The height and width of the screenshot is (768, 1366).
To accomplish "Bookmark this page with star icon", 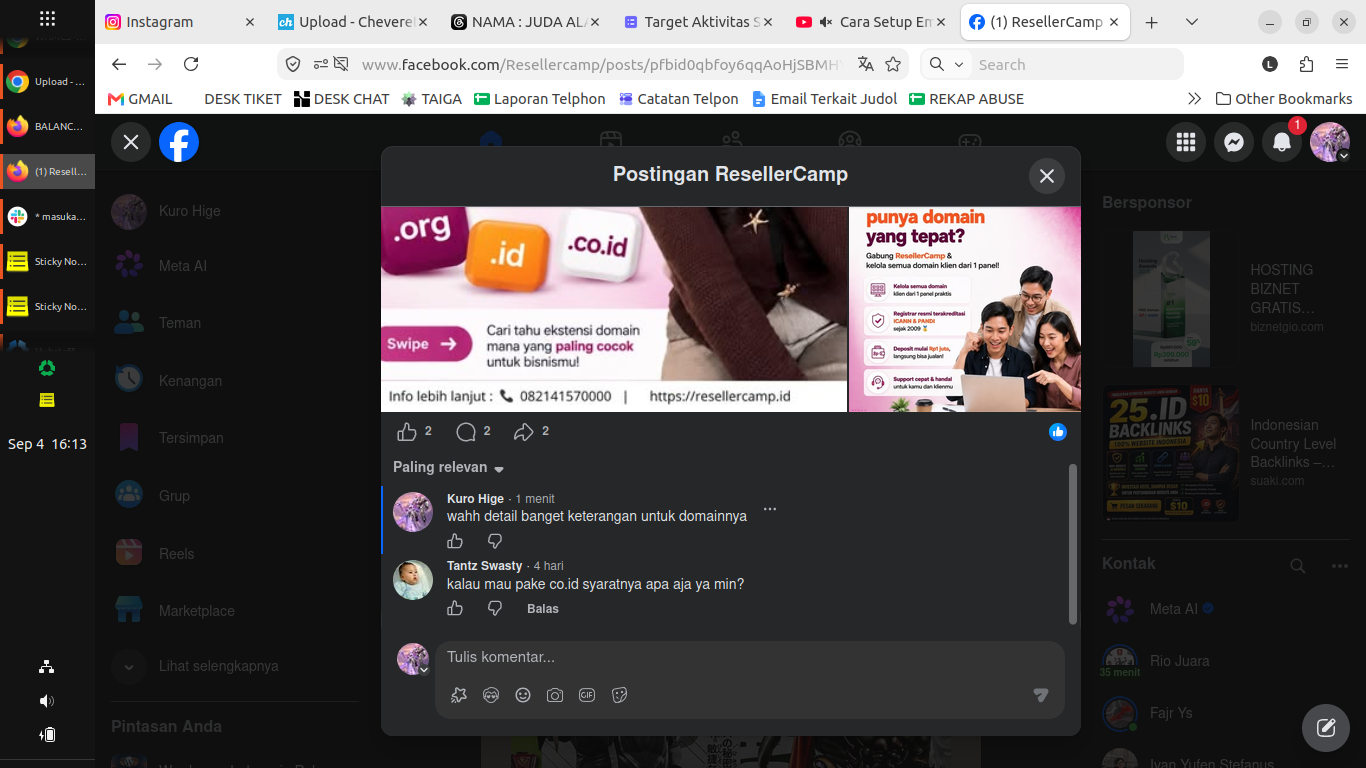I will (x=893, y=64).
